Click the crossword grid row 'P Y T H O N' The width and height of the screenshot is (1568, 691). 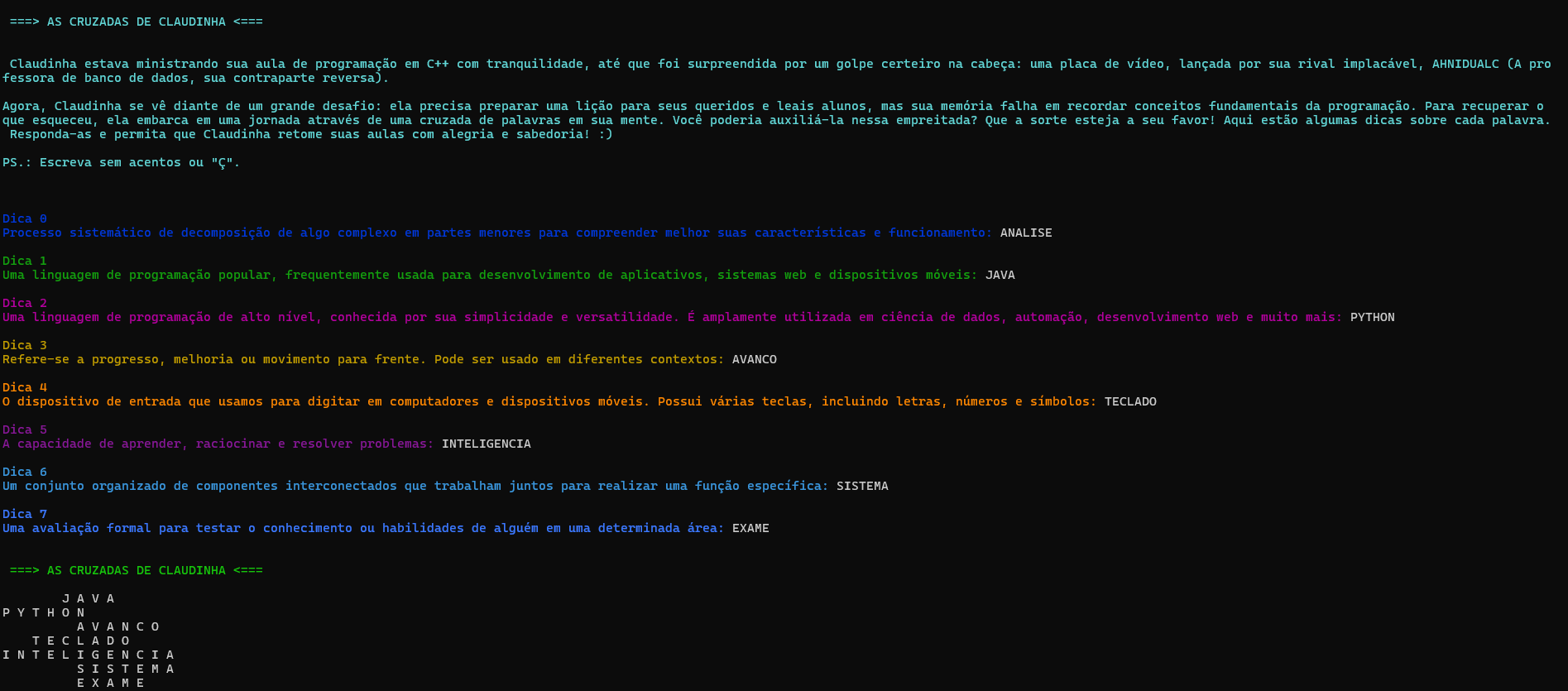coord(44,612)
